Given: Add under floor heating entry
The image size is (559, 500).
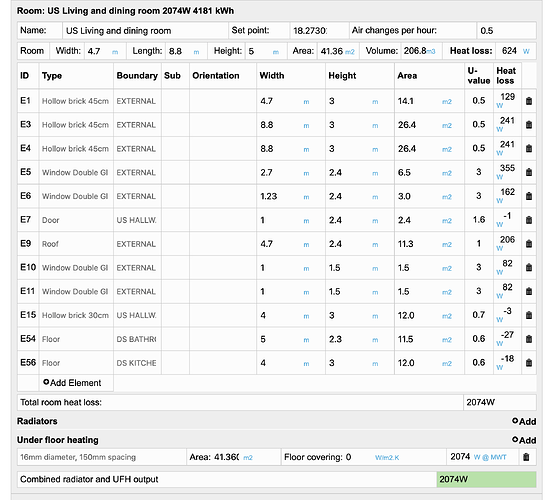Looking at the screenshot, I should [524, 440].
